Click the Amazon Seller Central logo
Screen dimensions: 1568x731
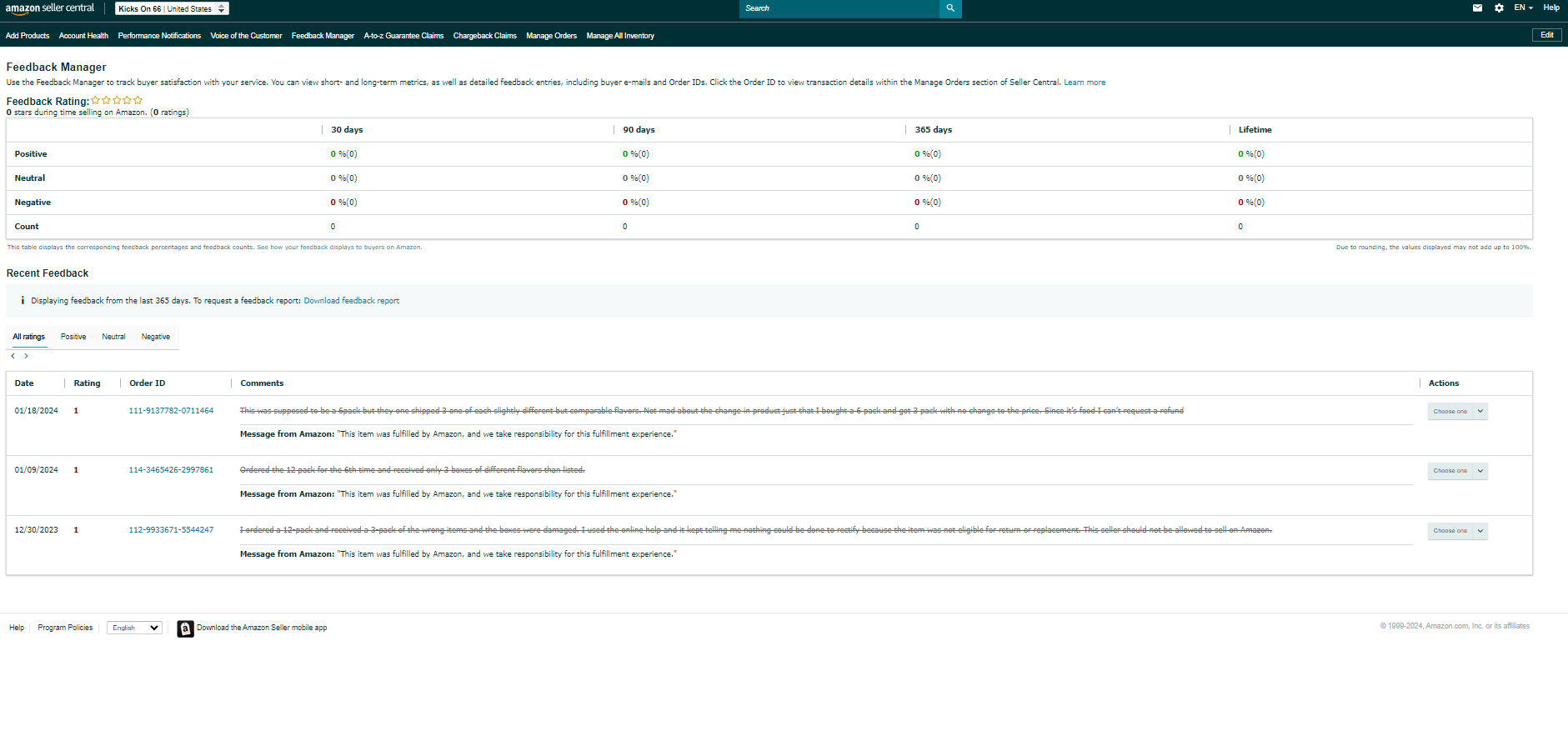point(50,8)
